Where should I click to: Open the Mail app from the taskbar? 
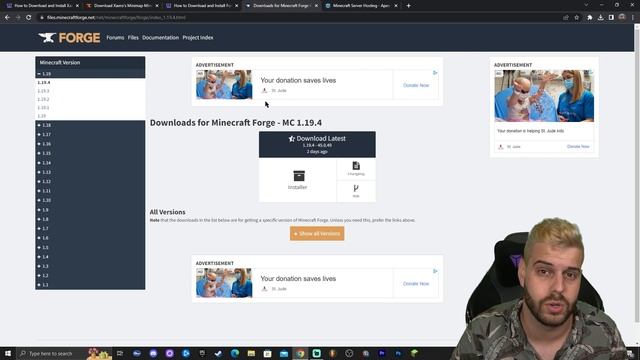point(284,353)
